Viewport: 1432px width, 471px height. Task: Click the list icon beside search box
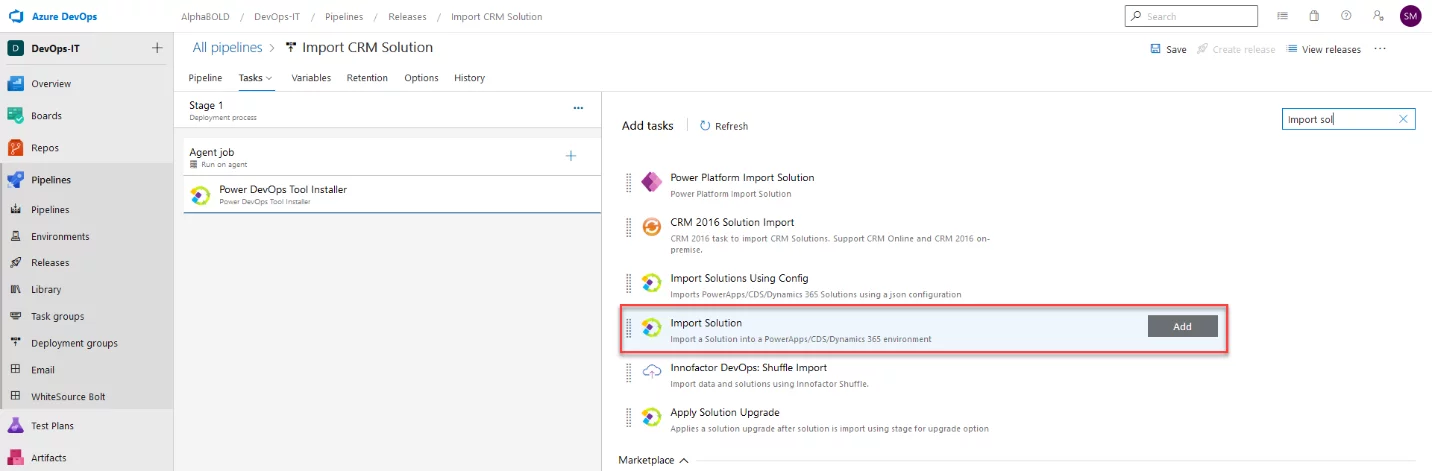pos(1283,16)
